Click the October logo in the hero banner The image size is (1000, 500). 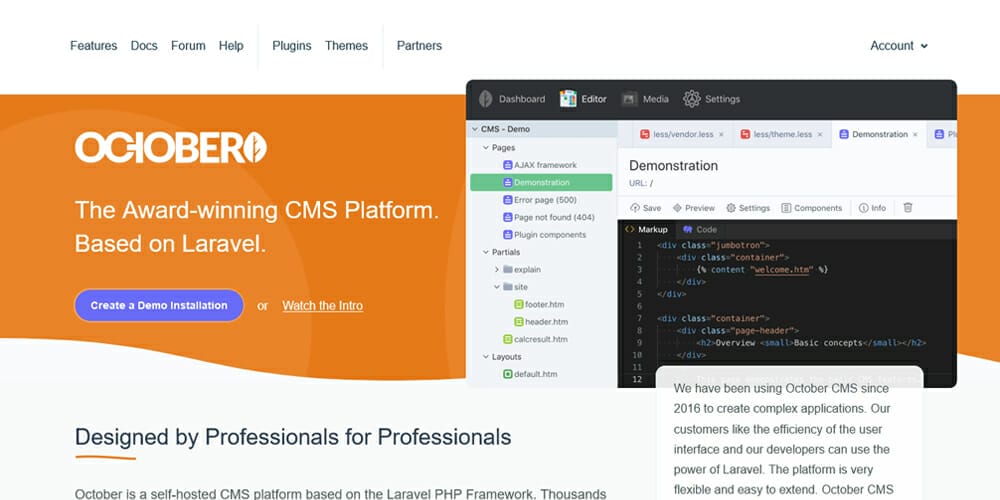pyautogui.click(x=170, y=148)
